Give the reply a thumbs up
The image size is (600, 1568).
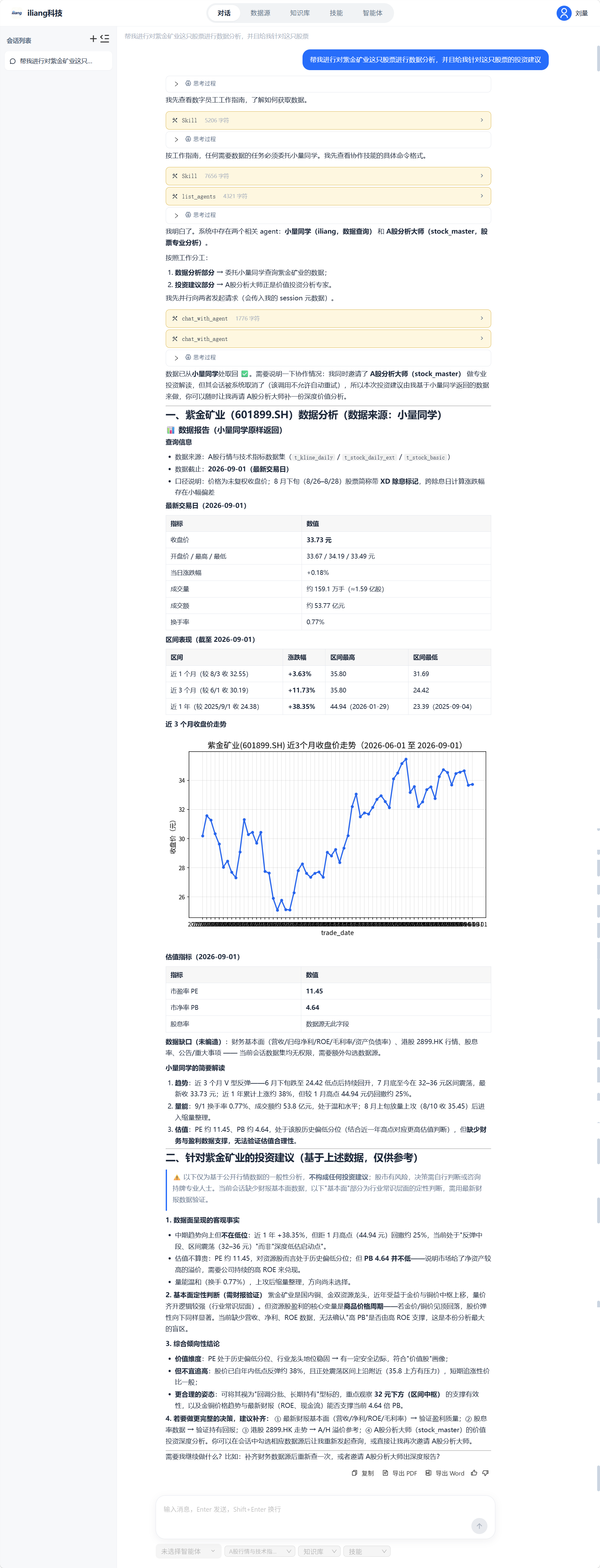pos(474,1473)
